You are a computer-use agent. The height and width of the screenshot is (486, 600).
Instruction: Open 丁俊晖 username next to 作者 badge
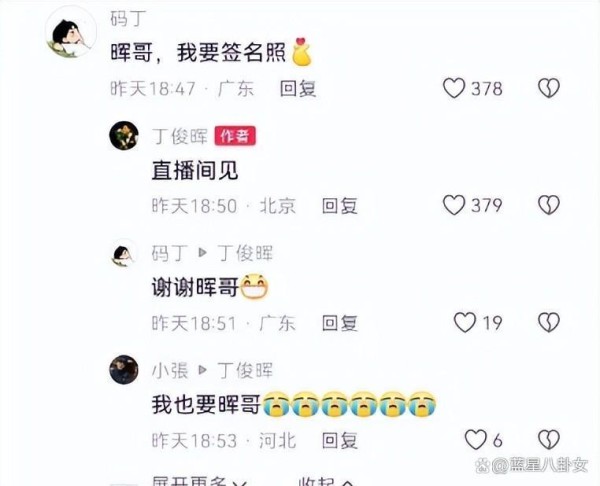(x=180, y=136)
